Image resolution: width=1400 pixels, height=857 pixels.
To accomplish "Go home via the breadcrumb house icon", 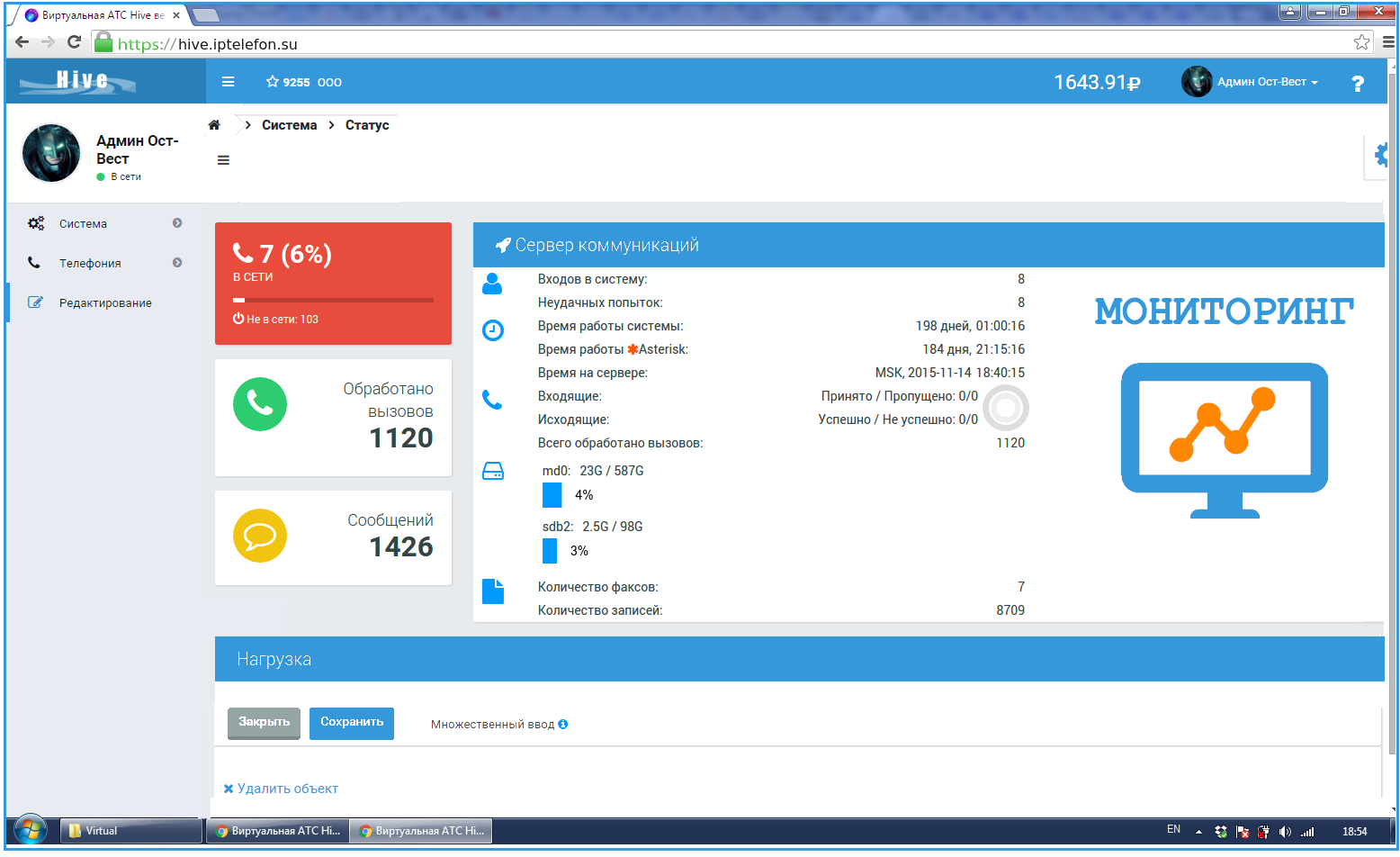I will click(x=214, y=125).
